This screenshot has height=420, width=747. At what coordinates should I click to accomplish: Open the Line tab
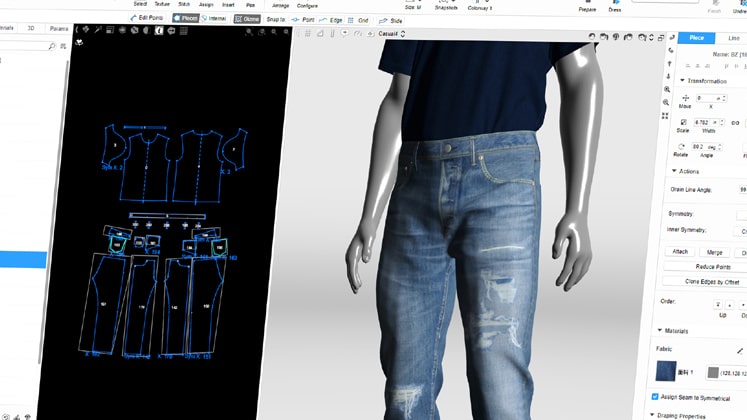pyautogui.click(x=734, y=38)
